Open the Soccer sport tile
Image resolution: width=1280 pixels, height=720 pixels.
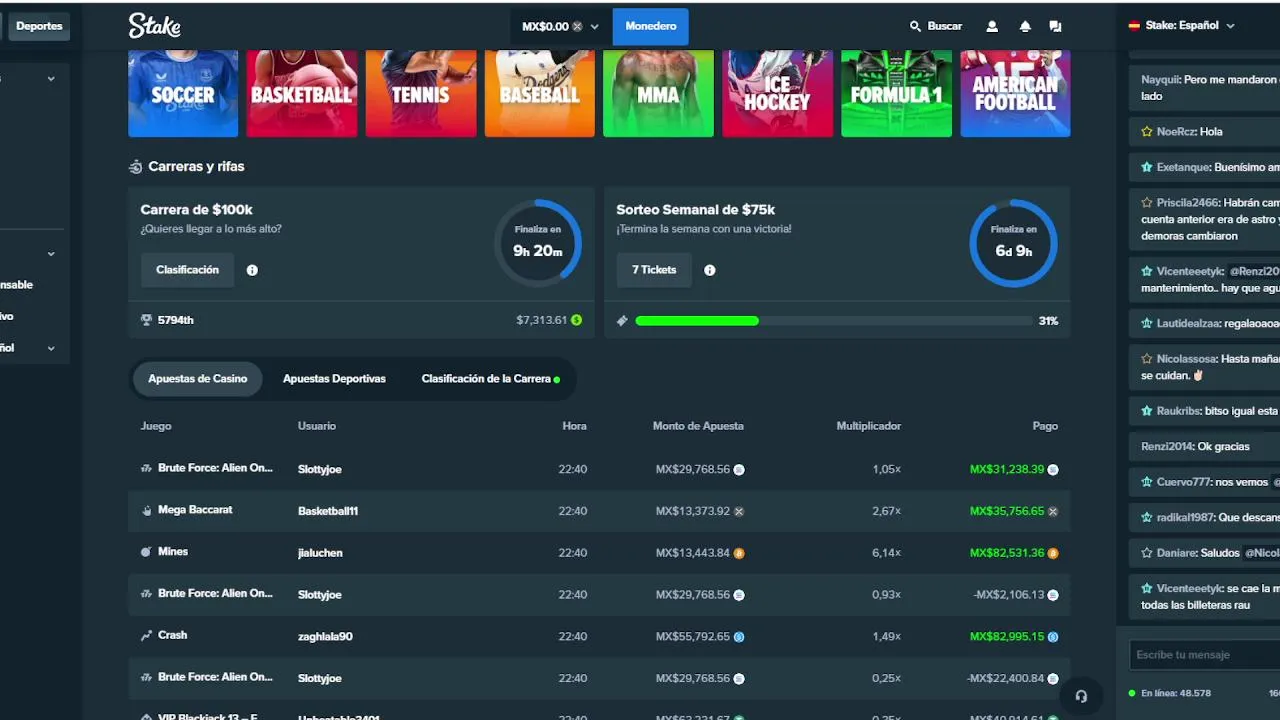(x=183, y=93)
